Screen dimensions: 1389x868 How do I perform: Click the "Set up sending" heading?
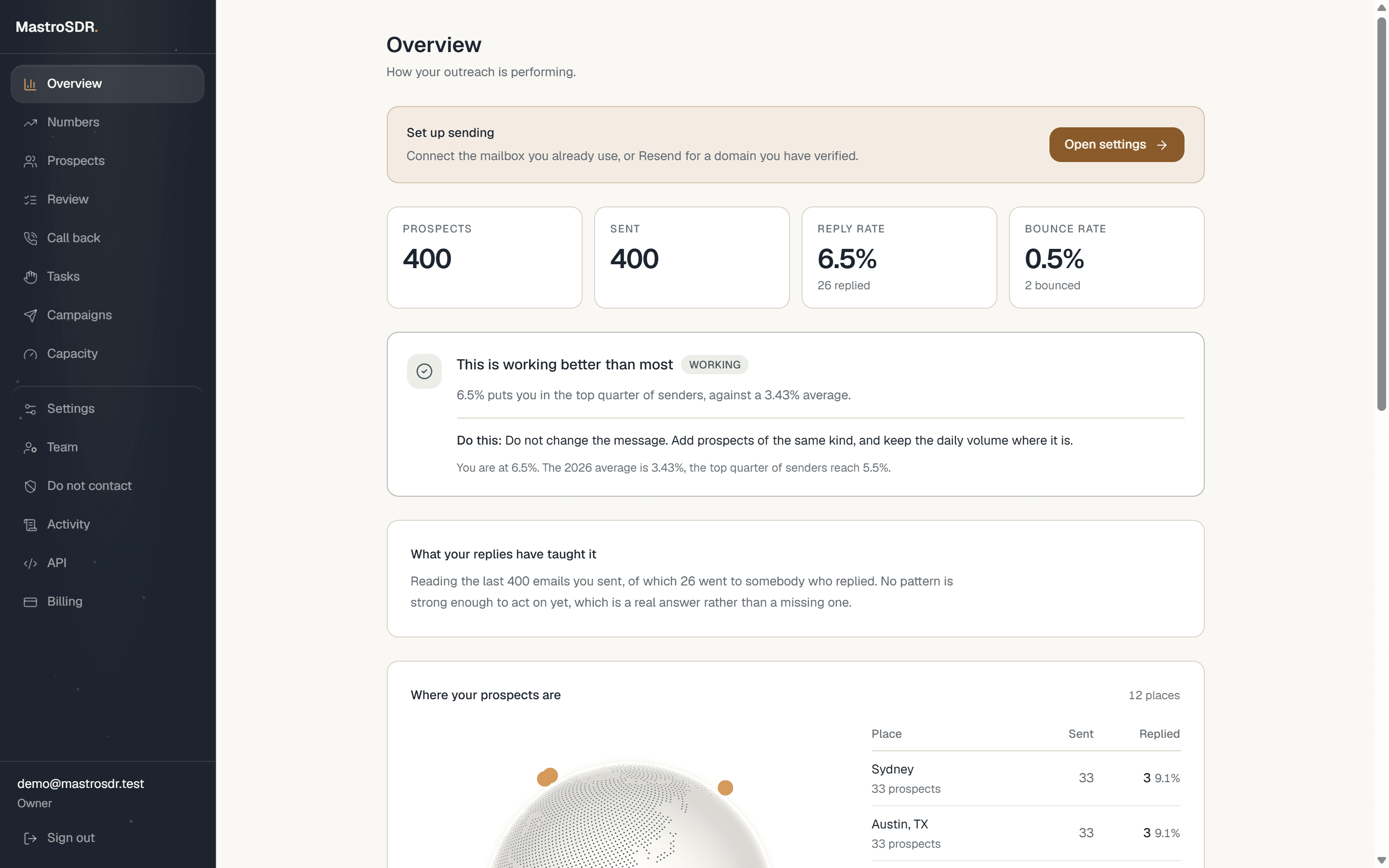pos(450,133)
